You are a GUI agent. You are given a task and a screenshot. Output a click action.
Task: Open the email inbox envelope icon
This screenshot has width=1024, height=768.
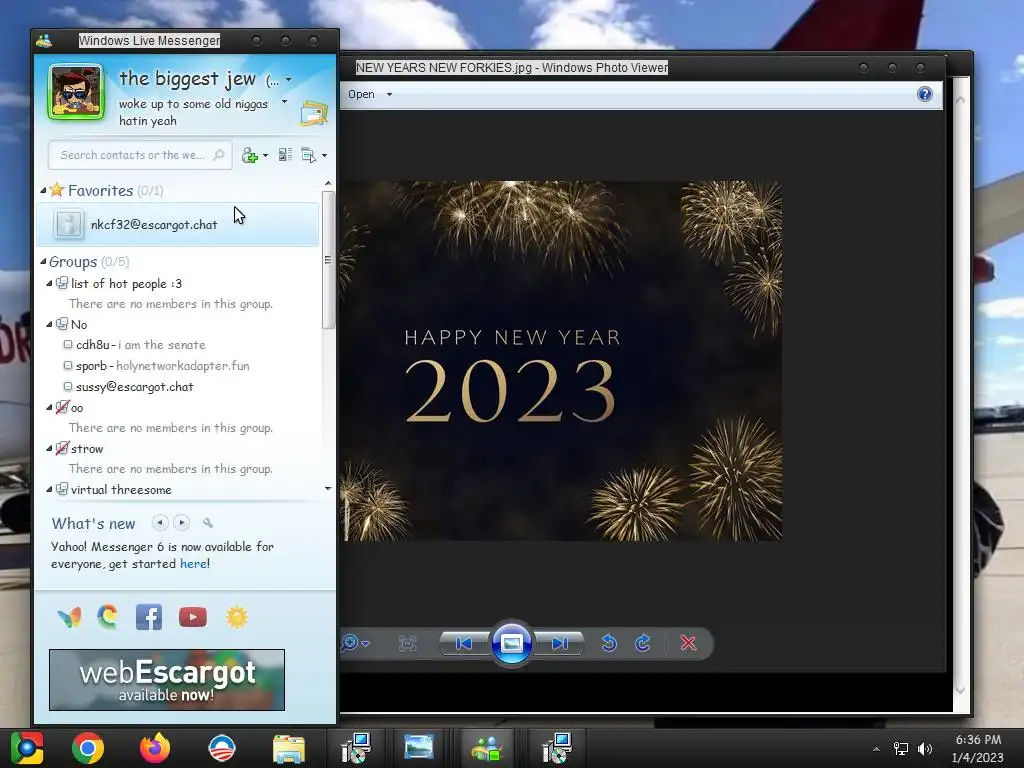tap(313, 114)
